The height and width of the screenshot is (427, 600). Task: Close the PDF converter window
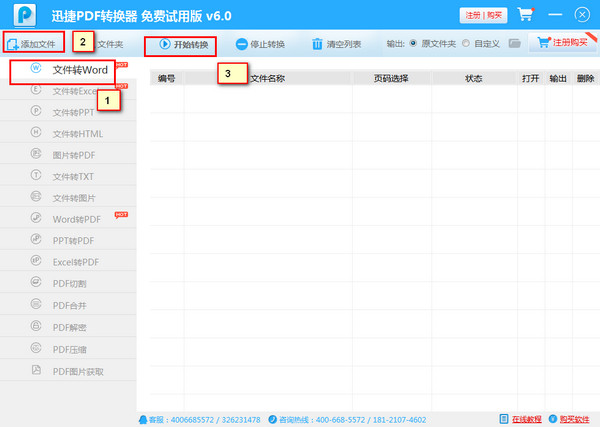[582, 15]
